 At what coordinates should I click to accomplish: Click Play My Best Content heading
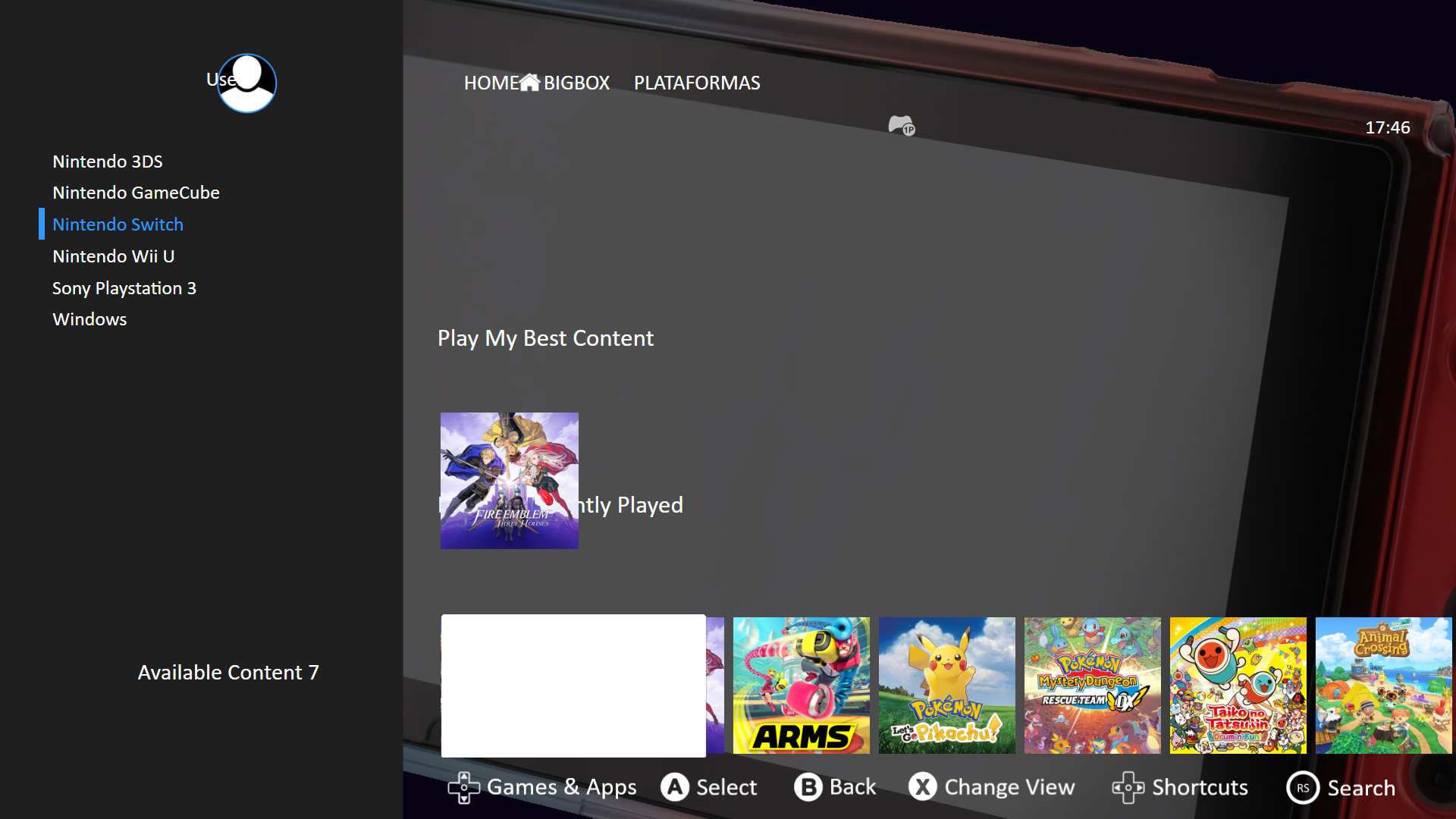pyautogui.click(x=545, y=338)
